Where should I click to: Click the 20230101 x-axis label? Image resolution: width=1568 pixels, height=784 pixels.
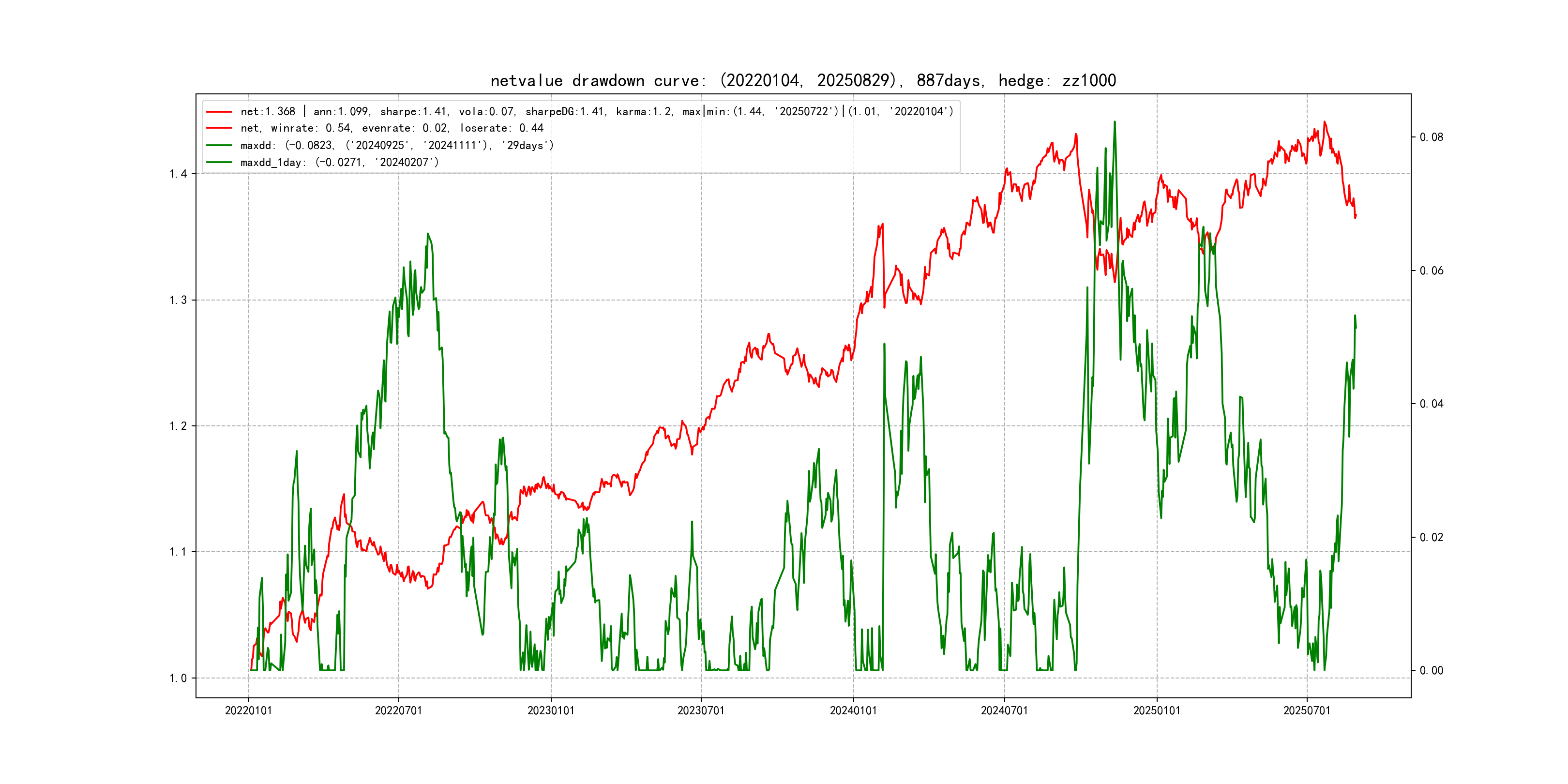(x=551, y=710)
